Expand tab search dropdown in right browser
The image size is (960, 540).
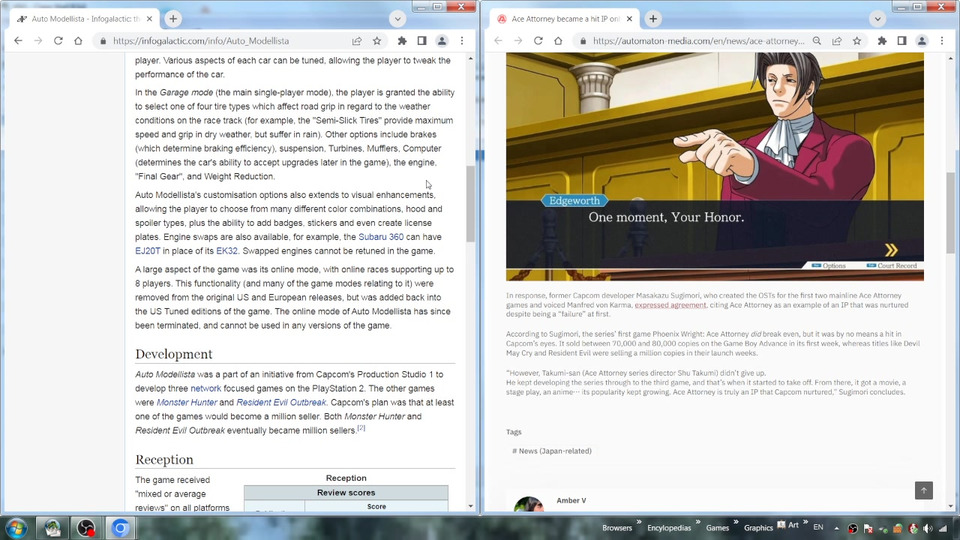(877, 19)
